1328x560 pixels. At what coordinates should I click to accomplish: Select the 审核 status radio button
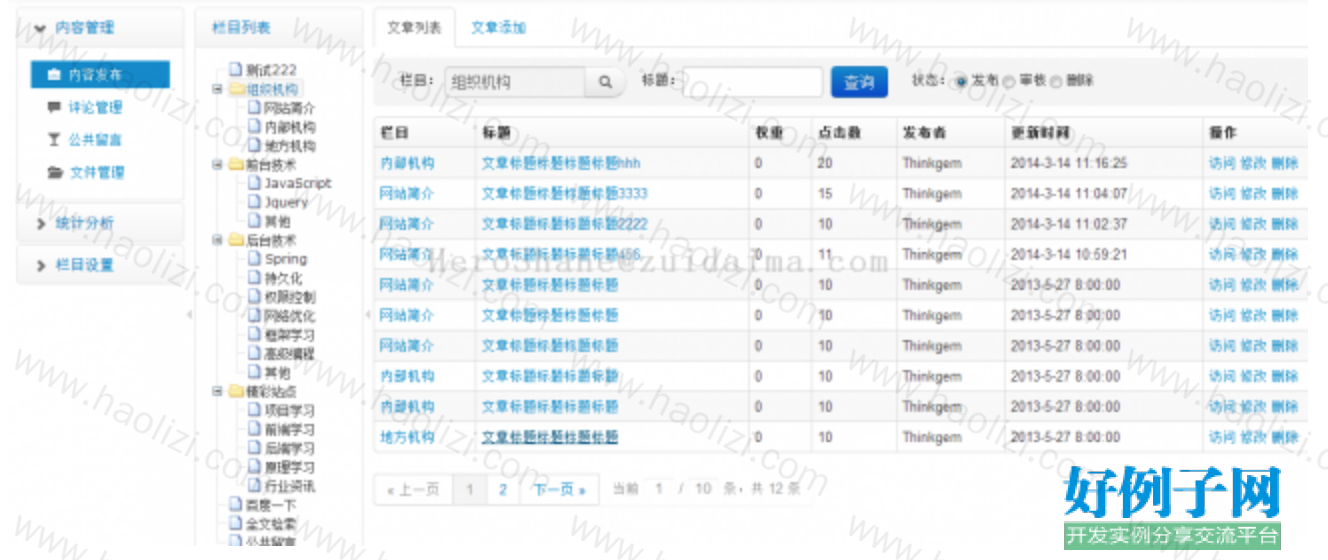pyautogui.click(x=1009, y=82)
